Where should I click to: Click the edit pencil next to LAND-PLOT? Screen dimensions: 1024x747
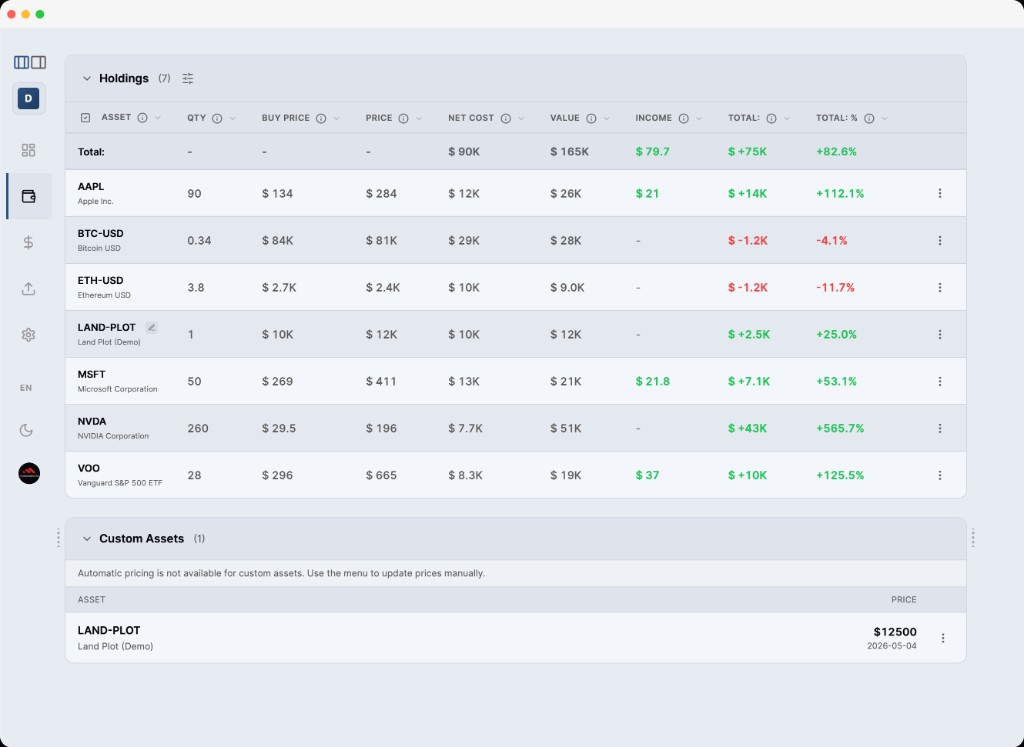coord(152,328)
